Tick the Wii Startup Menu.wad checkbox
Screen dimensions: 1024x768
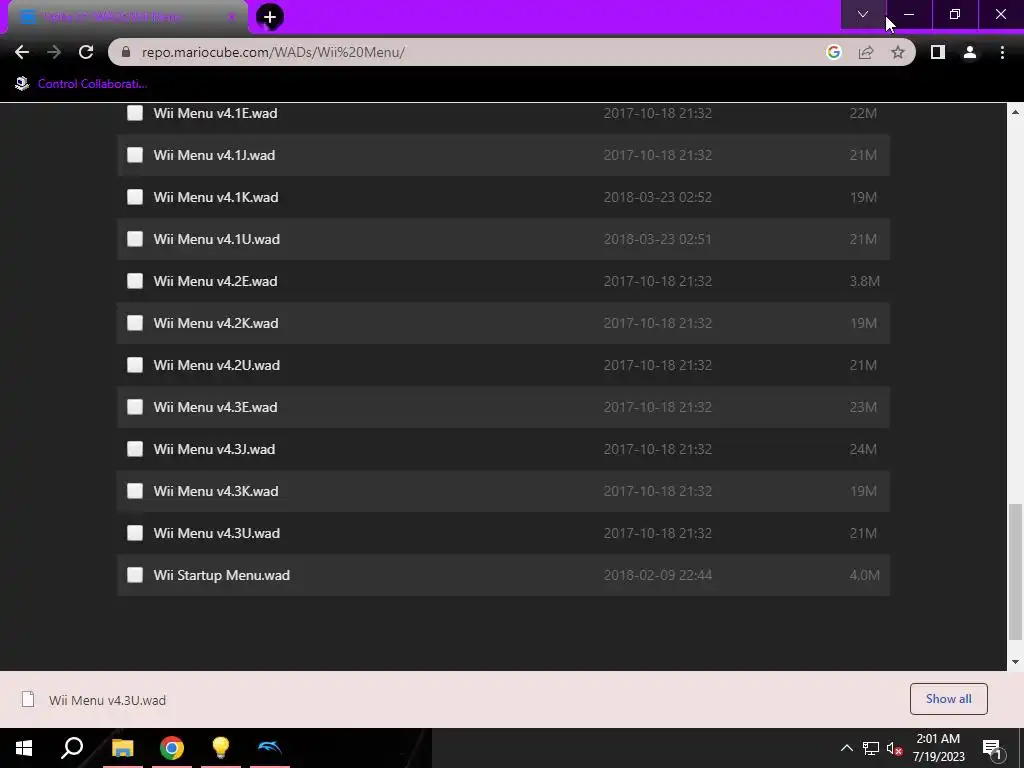[135, 575]
